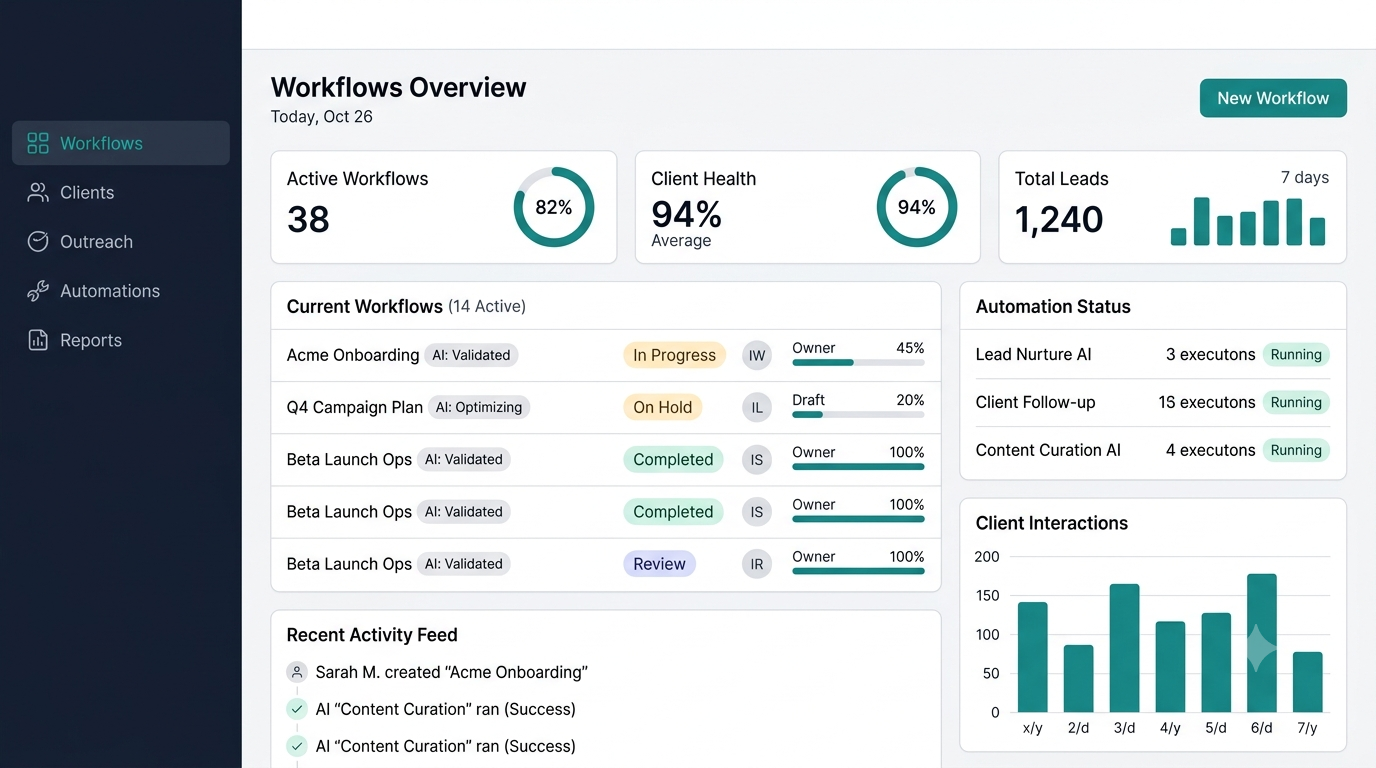Click the On Hold status badge
Image resolution: width=1376 pixels, height=768 pixels.
(x=663, y=407)
